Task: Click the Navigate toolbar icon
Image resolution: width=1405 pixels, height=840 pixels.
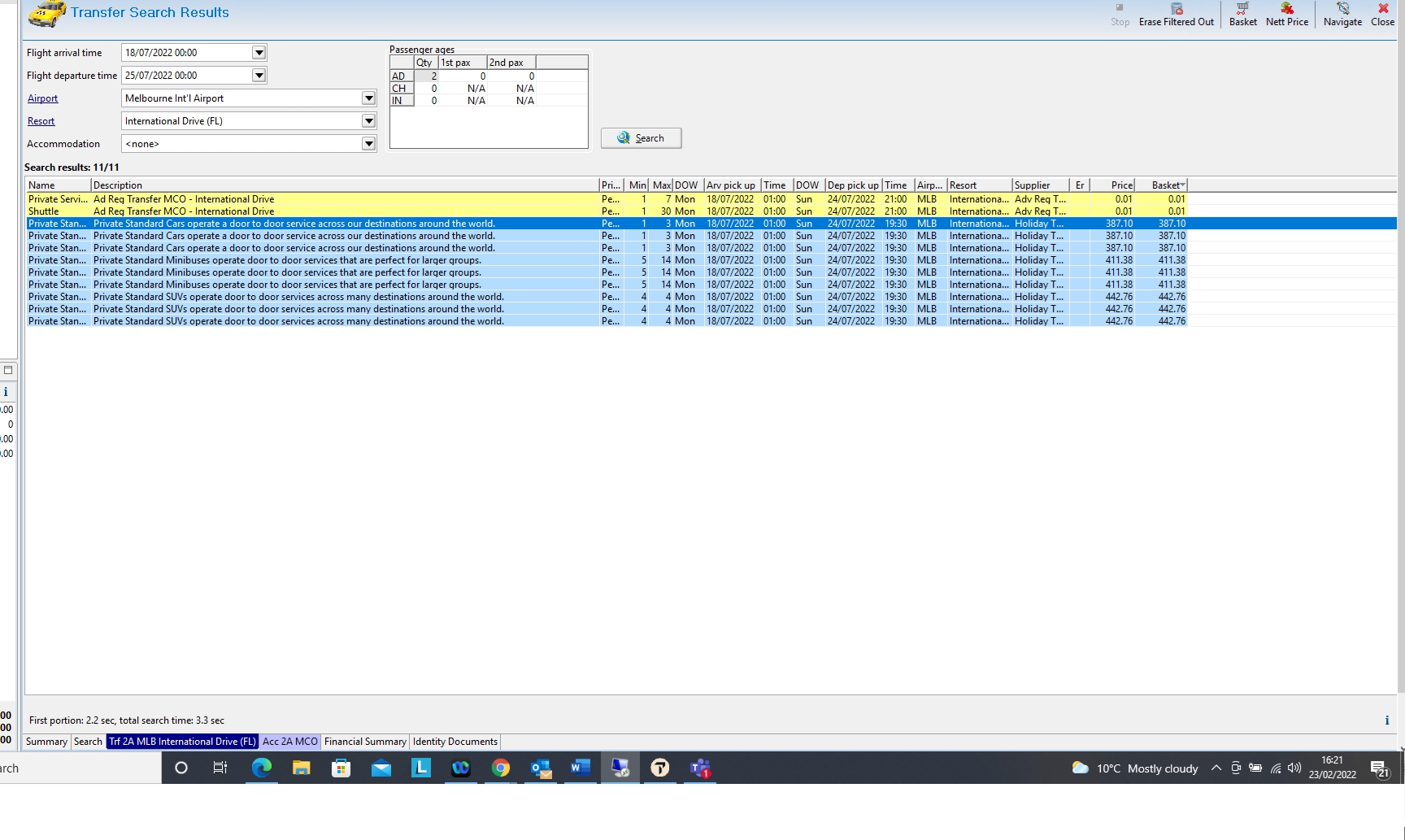Action: point(1342,15)
